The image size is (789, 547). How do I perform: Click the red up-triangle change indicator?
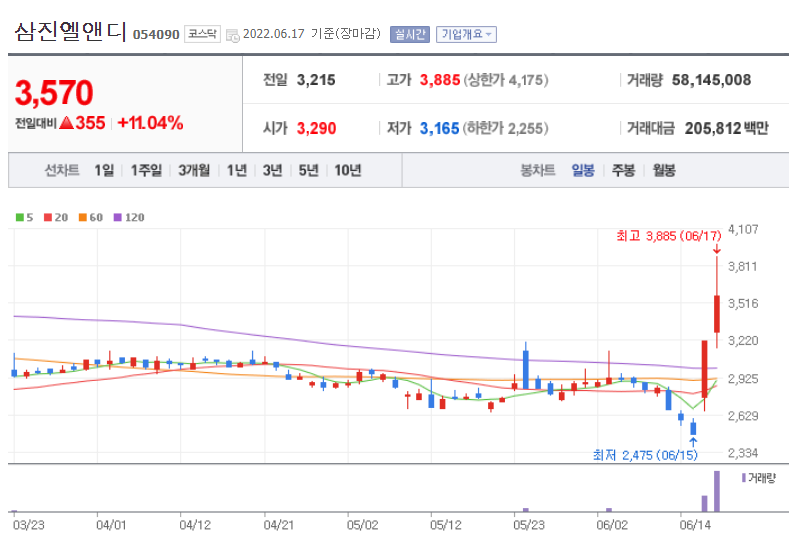66,122
